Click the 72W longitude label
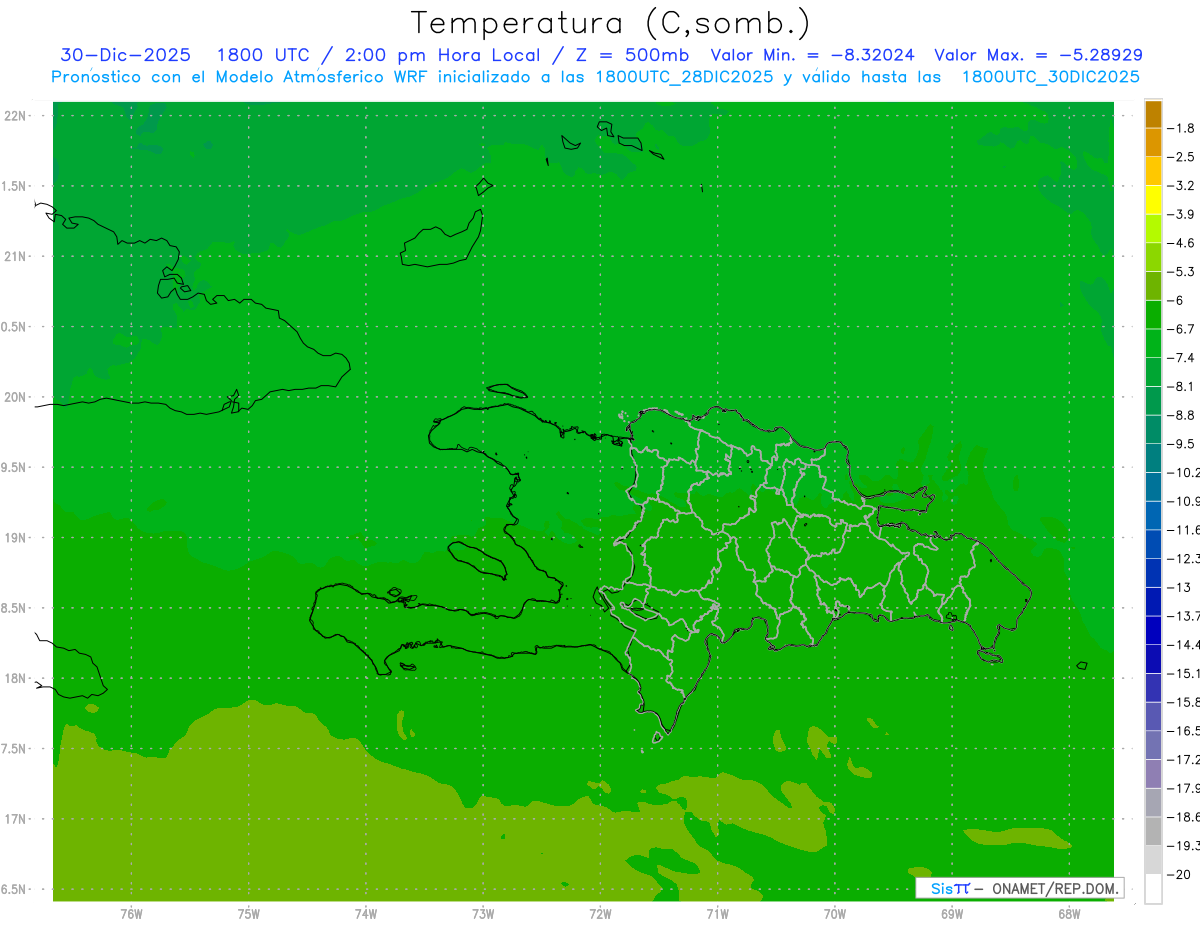 pyautogui.click(x=600, y=914)
